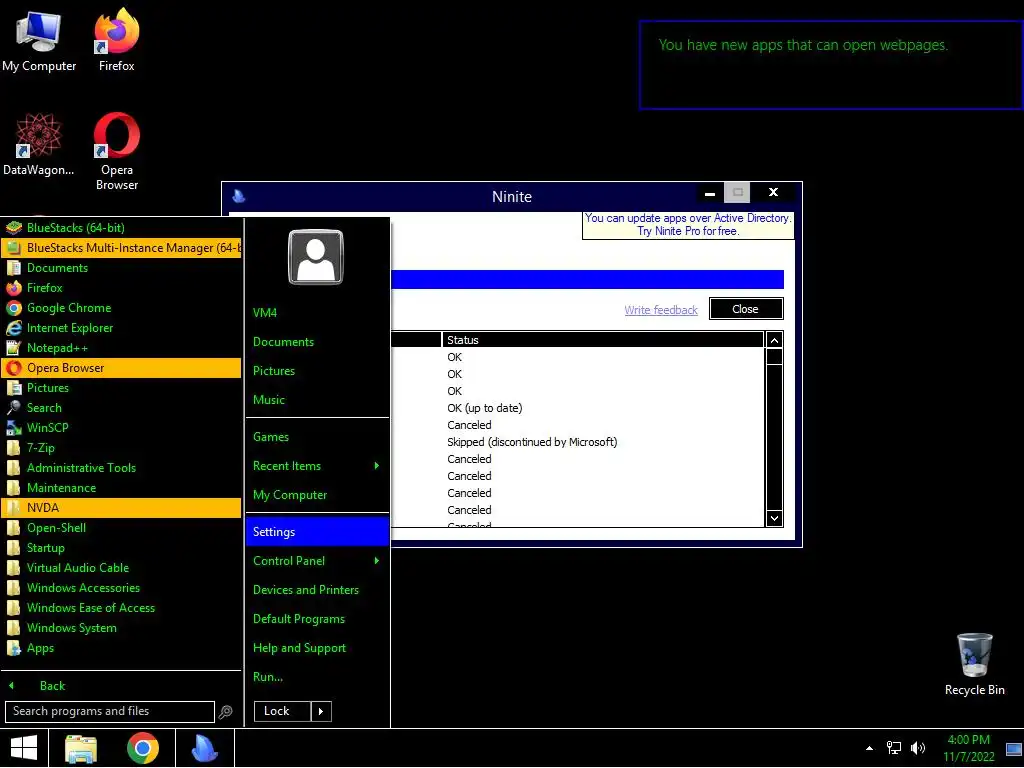Open Games from start menu
This screenshot has width=1024, height=768.
point(317,437)
